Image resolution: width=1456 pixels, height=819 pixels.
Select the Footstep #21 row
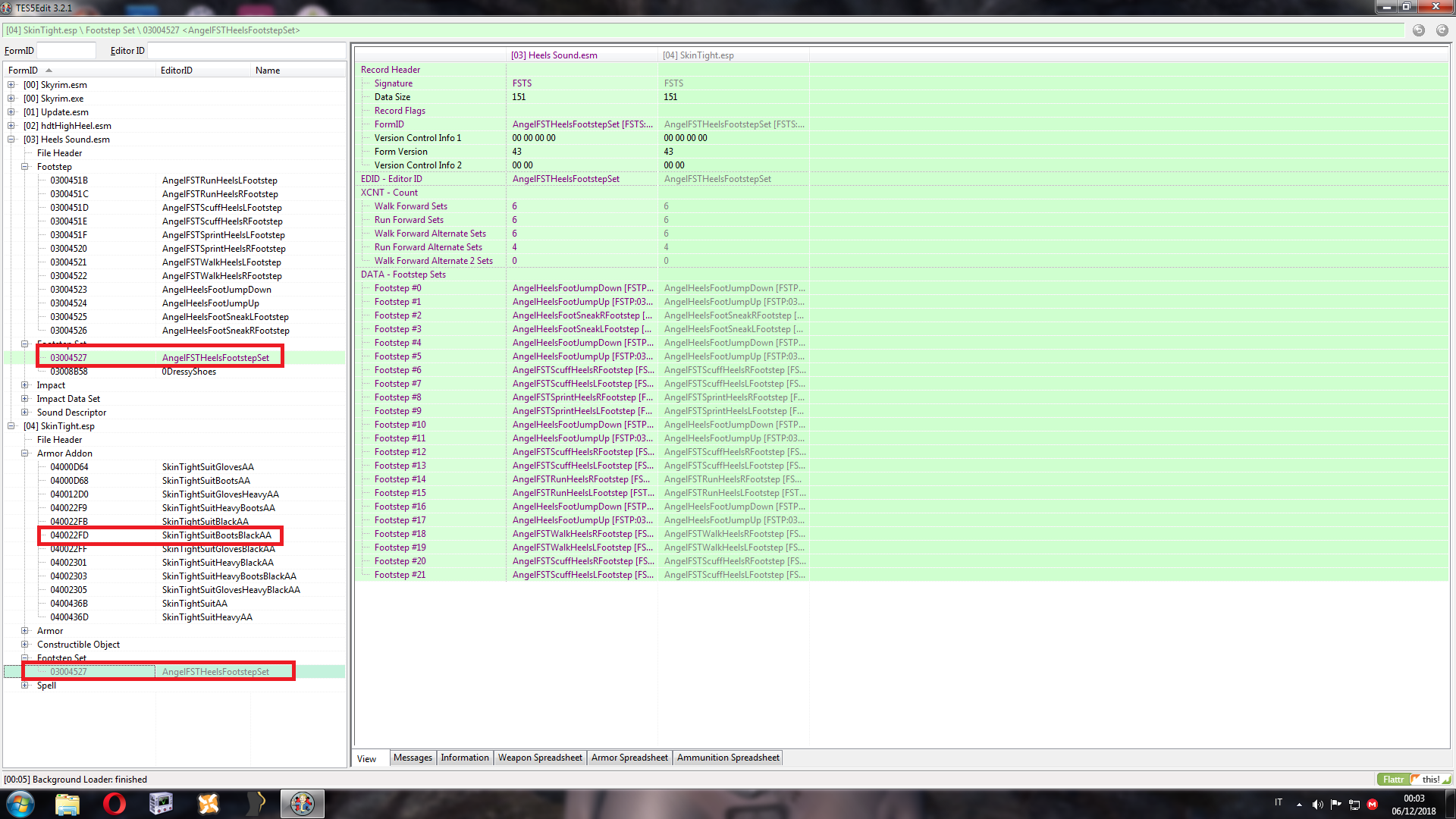point(901,575)
